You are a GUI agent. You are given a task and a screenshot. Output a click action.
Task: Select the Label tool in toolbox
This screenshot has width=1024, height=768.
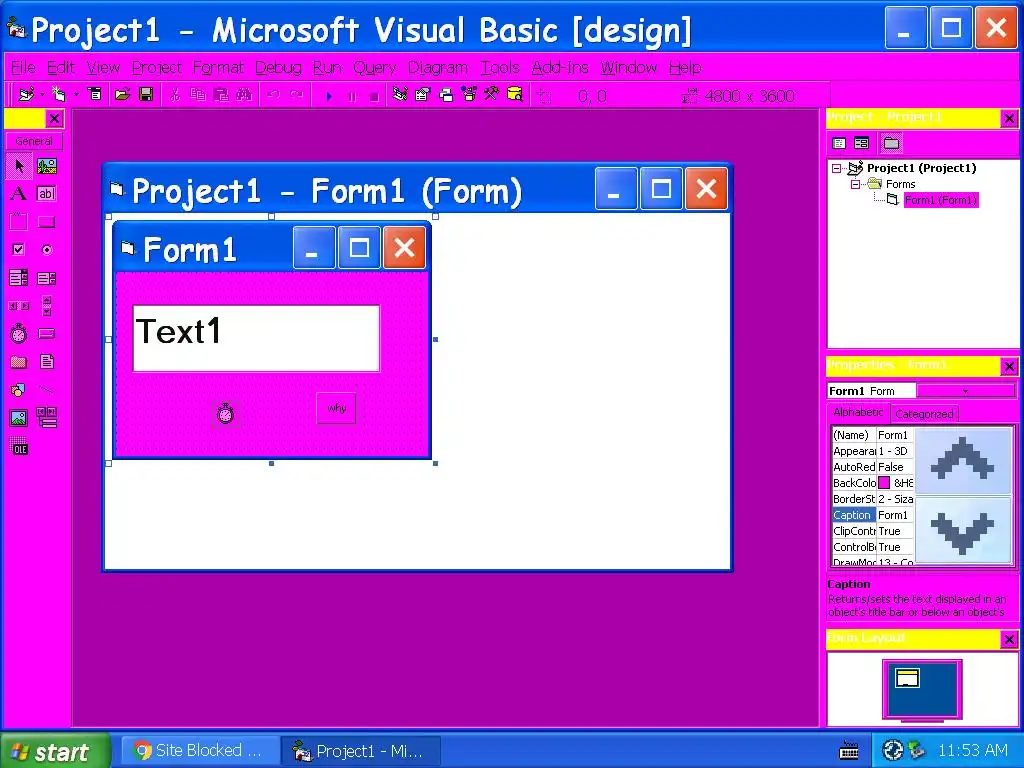click(x=19, y=194)
